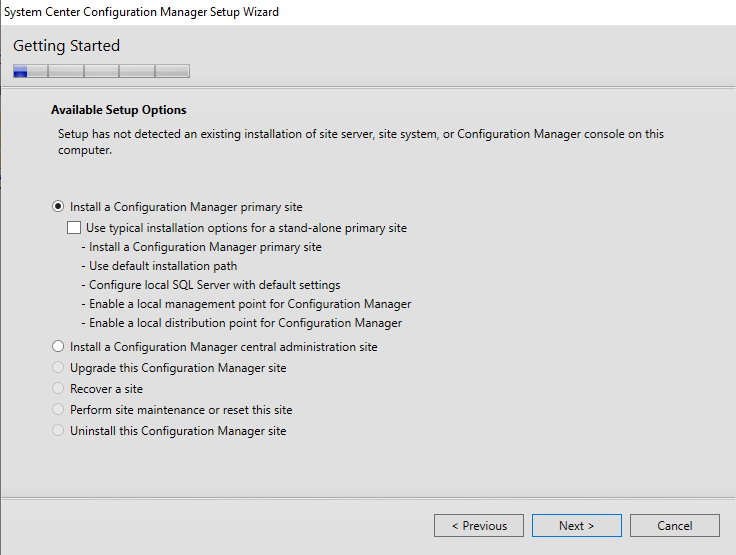The image size is (736, 555).
Task: Cancel the setup wizard
Action: coord(675,525)
